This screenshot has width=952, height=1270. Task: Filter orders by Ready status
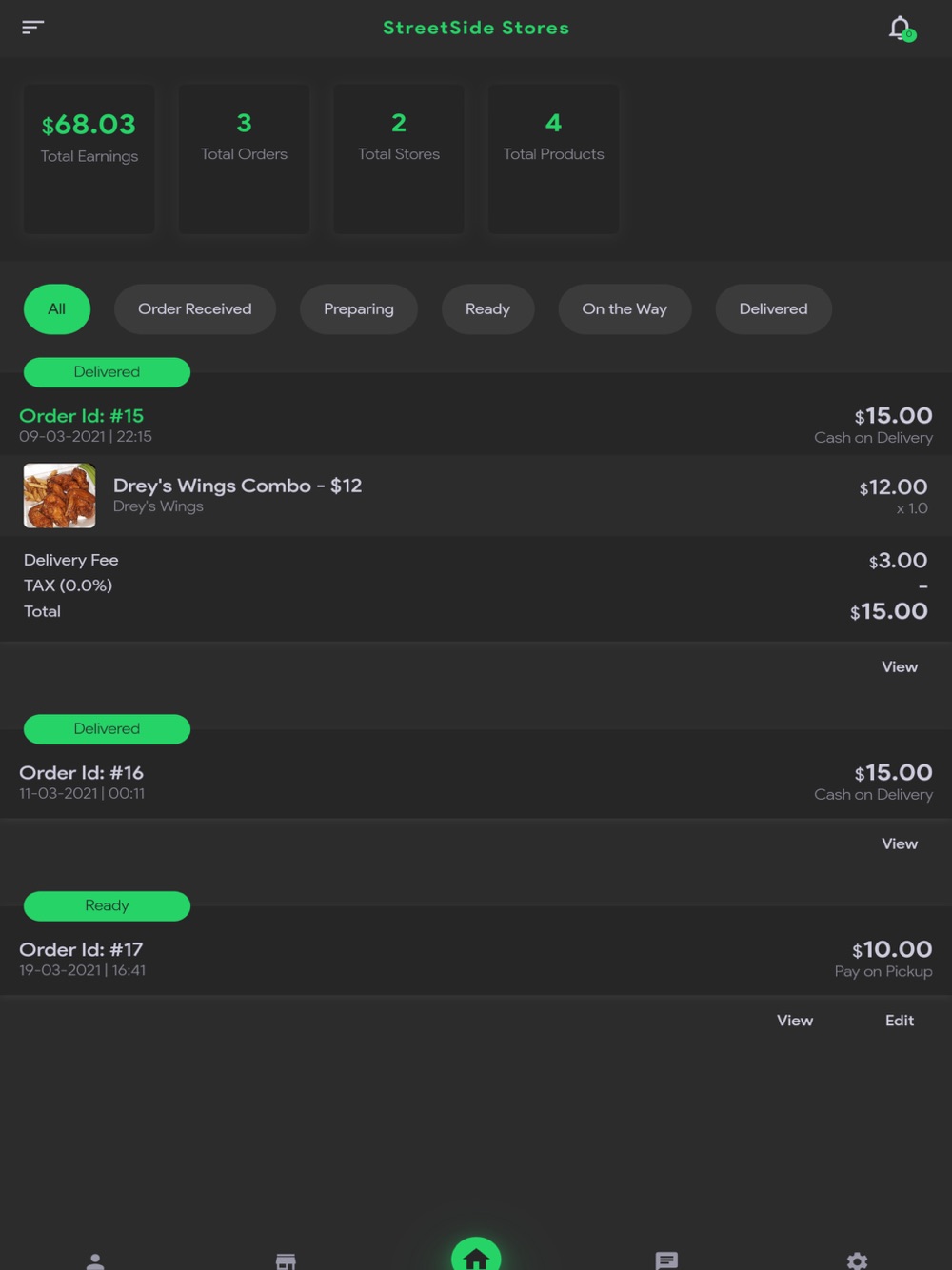tap(487, 309)
